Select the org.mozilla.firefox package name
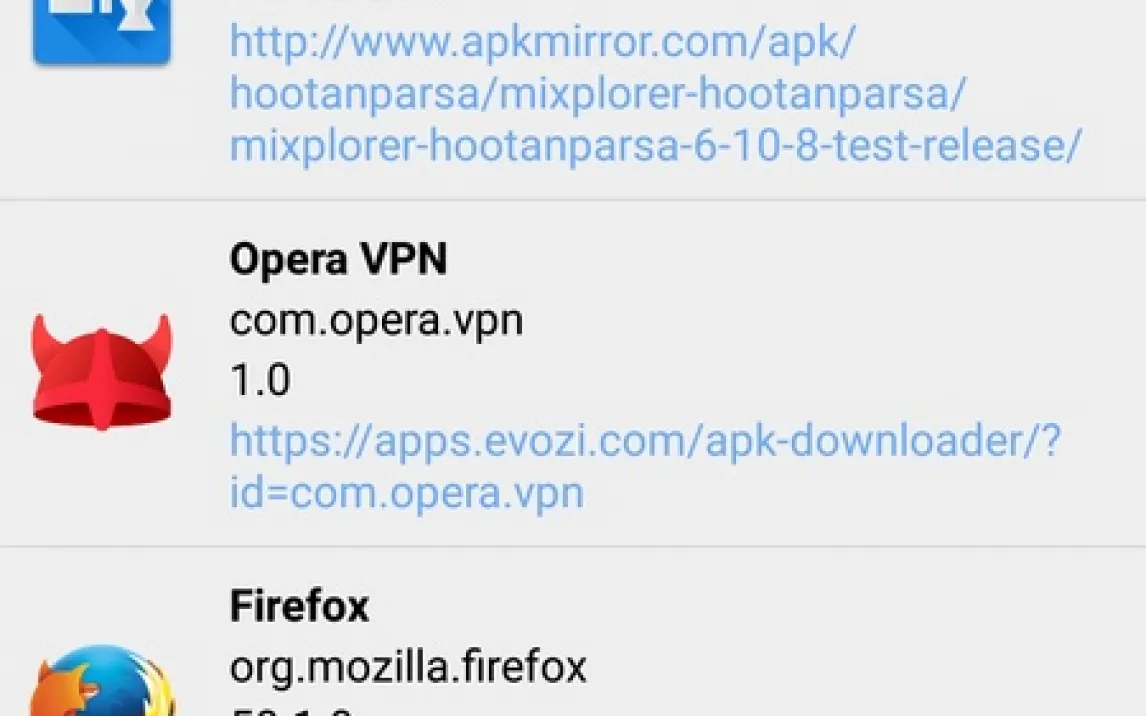 pos(408,667)
